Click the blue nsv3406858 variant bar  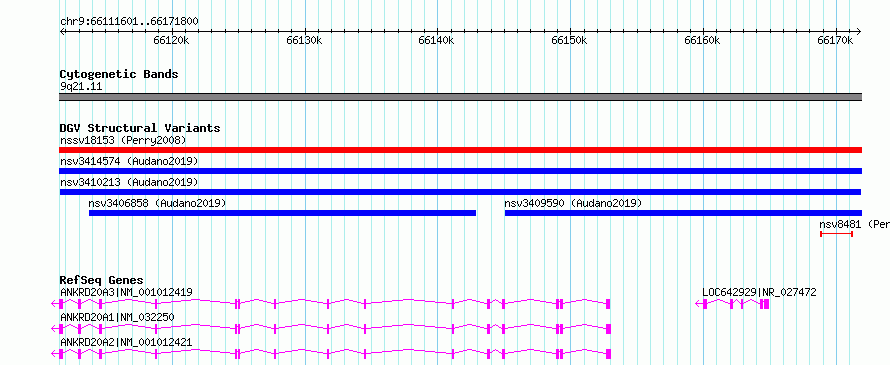[282, 213]
